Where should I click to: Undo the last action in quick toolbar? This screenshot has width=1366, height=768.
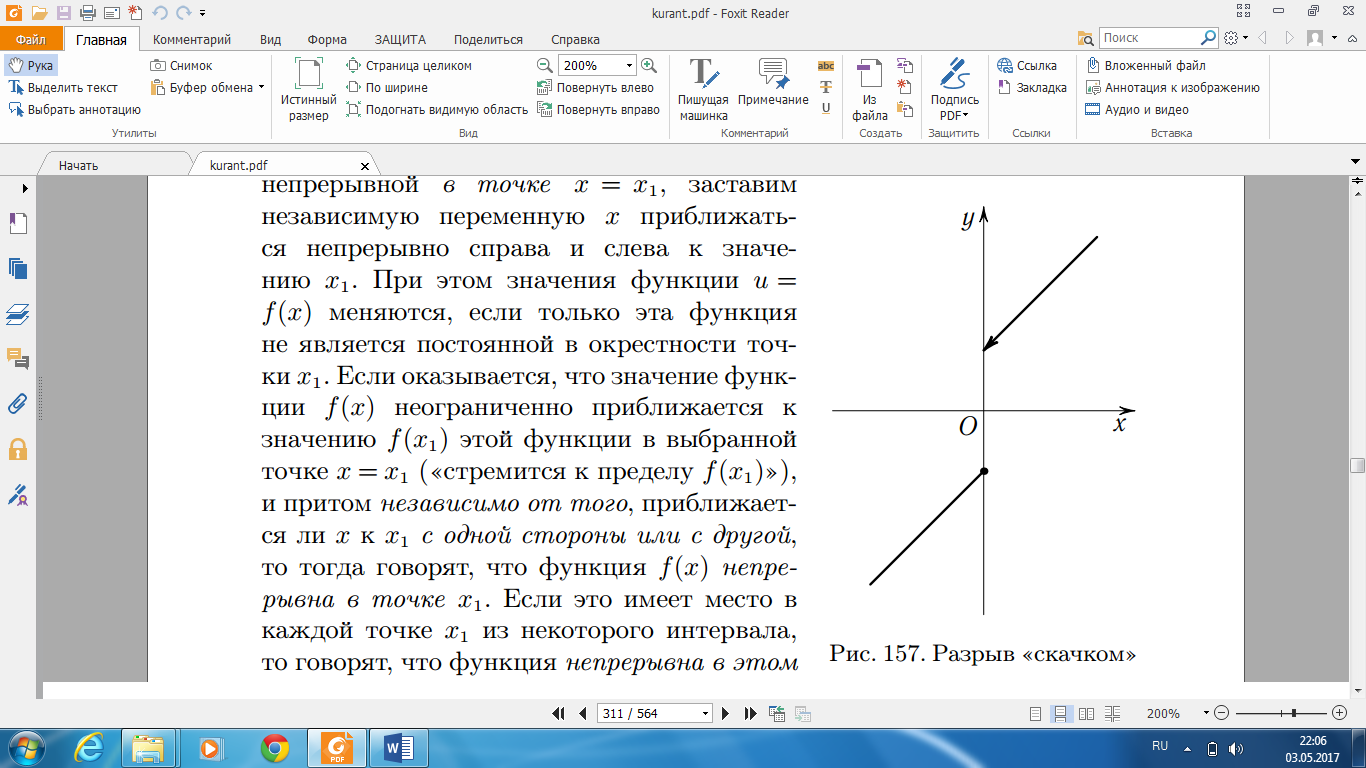tap(161, 13)
